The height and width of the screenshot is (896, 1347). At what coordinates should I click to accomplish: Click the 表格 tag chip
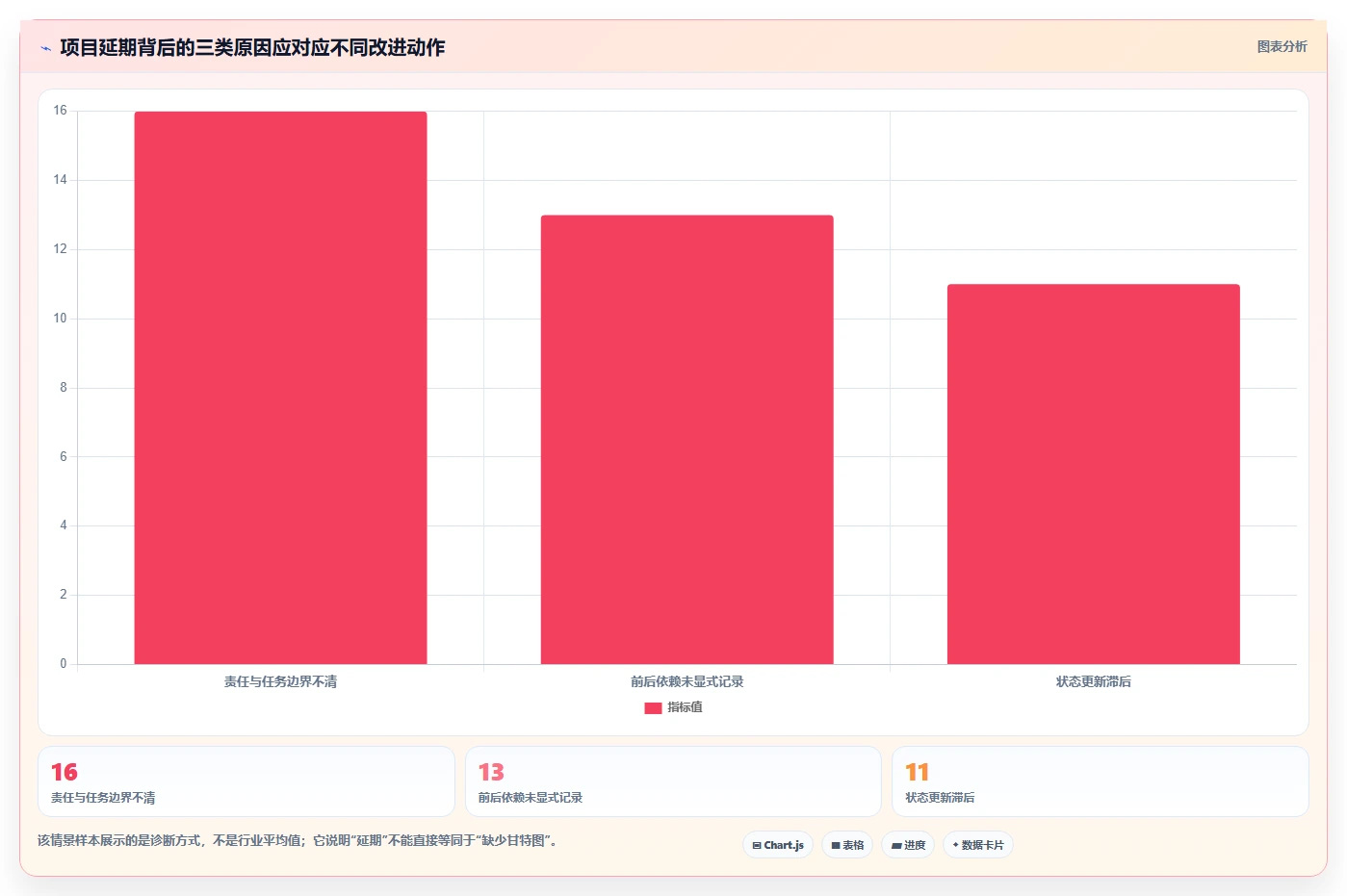tap(847, 845)
